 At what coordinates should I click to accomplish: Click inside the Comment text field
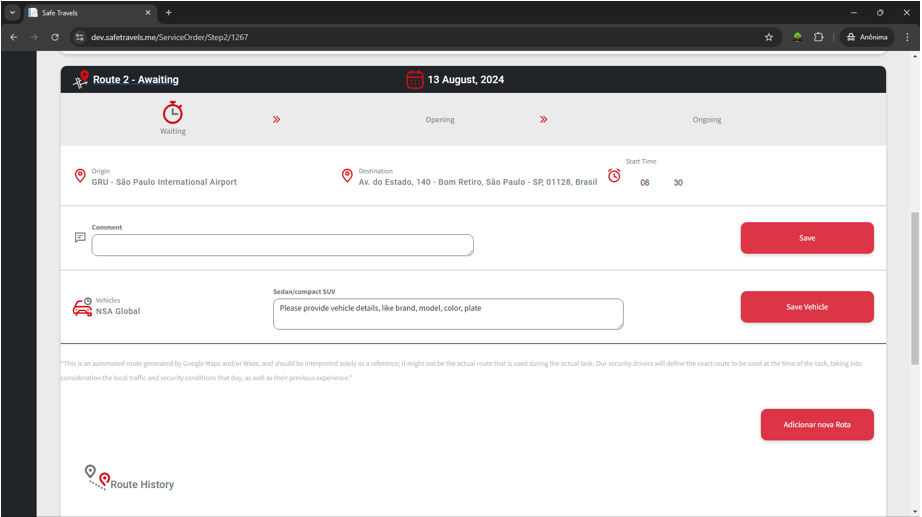(x=282, y=245)
